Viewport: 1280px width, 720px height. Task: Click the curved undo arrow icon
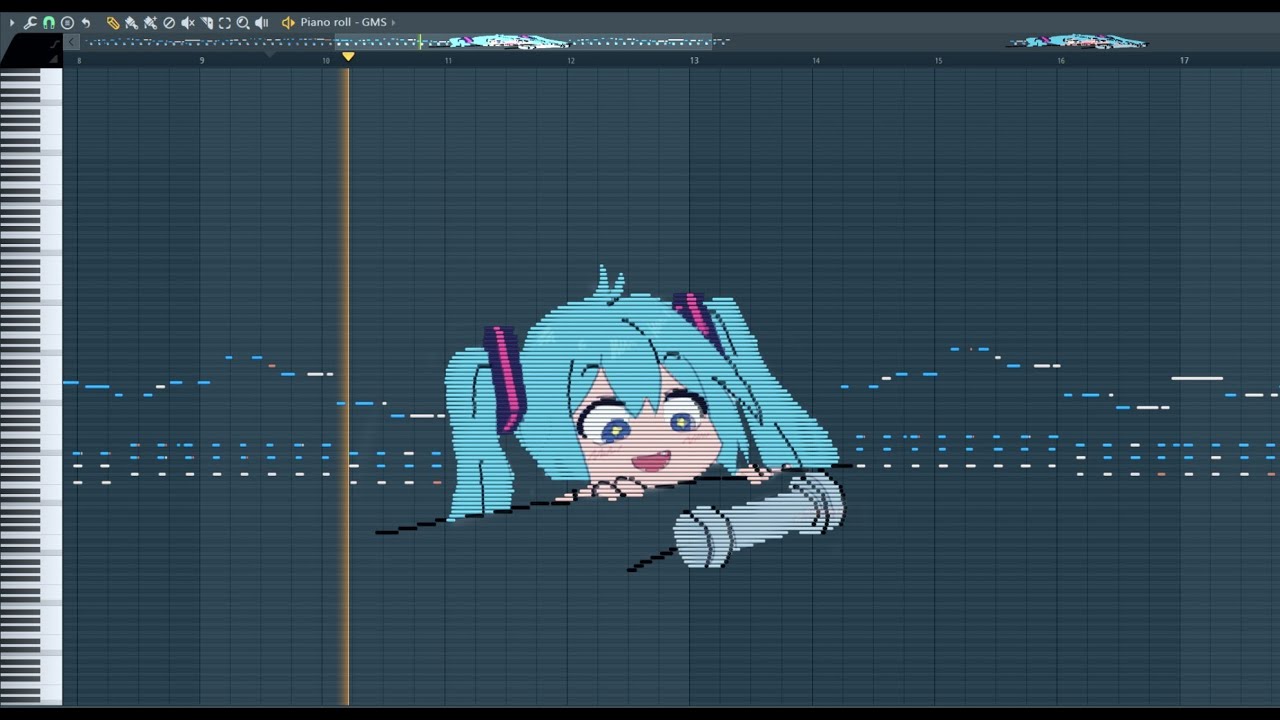click(86, 23)
